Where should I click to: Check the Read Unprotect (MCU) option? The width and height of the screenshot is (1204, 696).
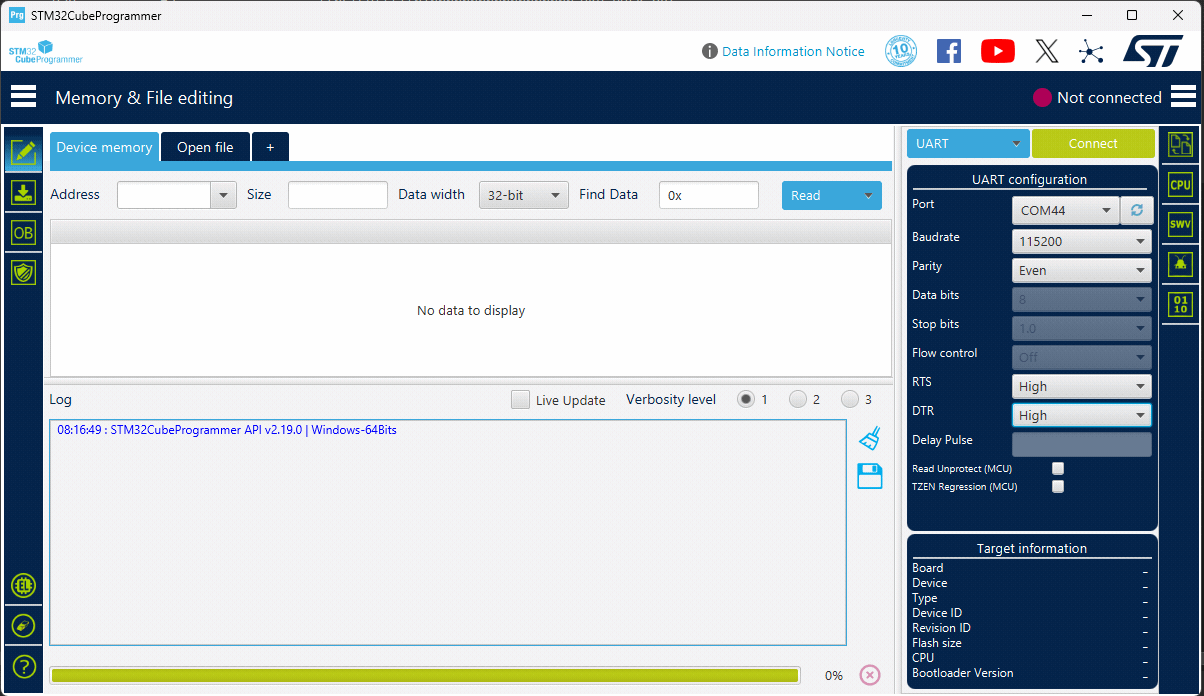1058,468
